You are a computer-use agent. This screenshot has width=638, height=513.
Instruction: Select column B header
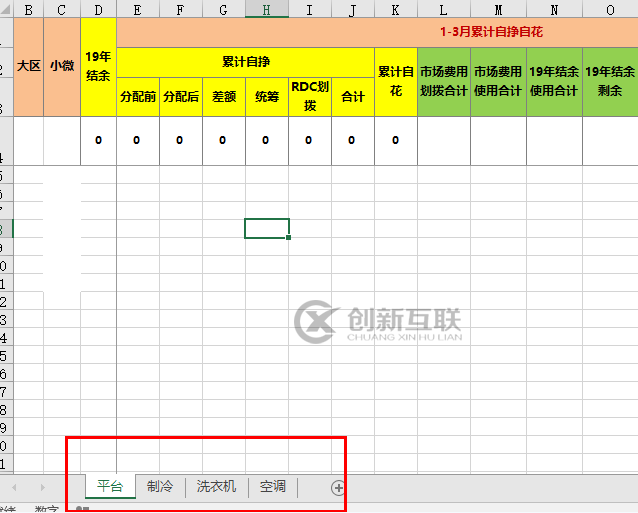[x=28, y=9]
